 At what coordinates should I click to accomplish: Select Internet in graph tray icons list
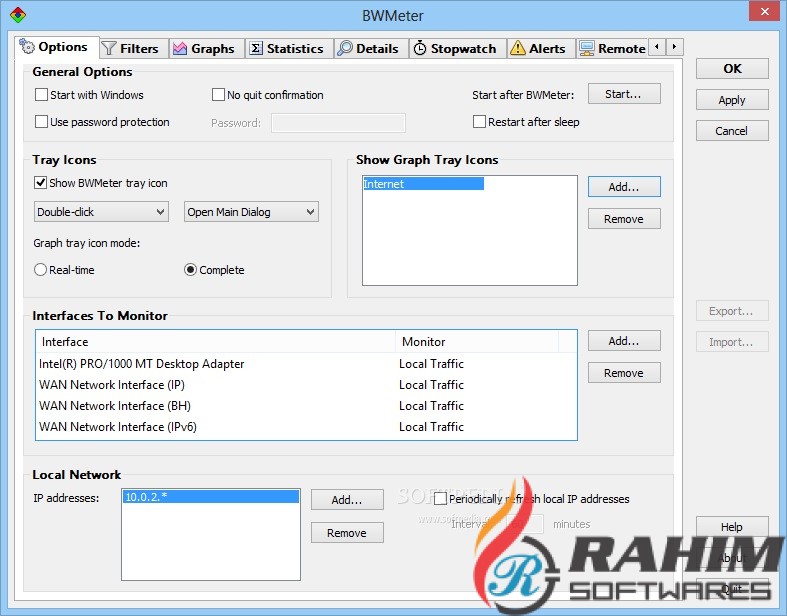(423, 184)
